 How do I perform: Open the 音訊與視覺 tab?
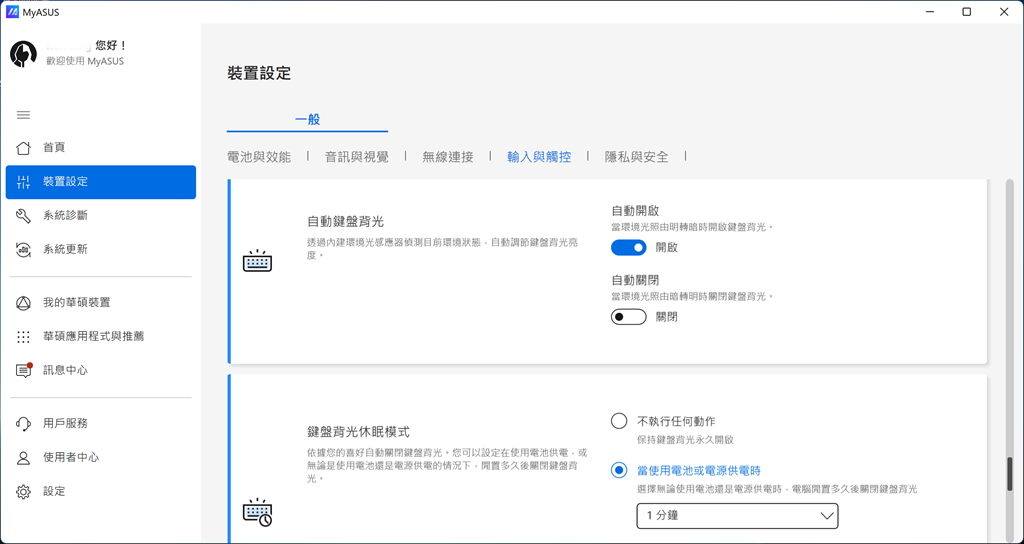tap(356, 157)
